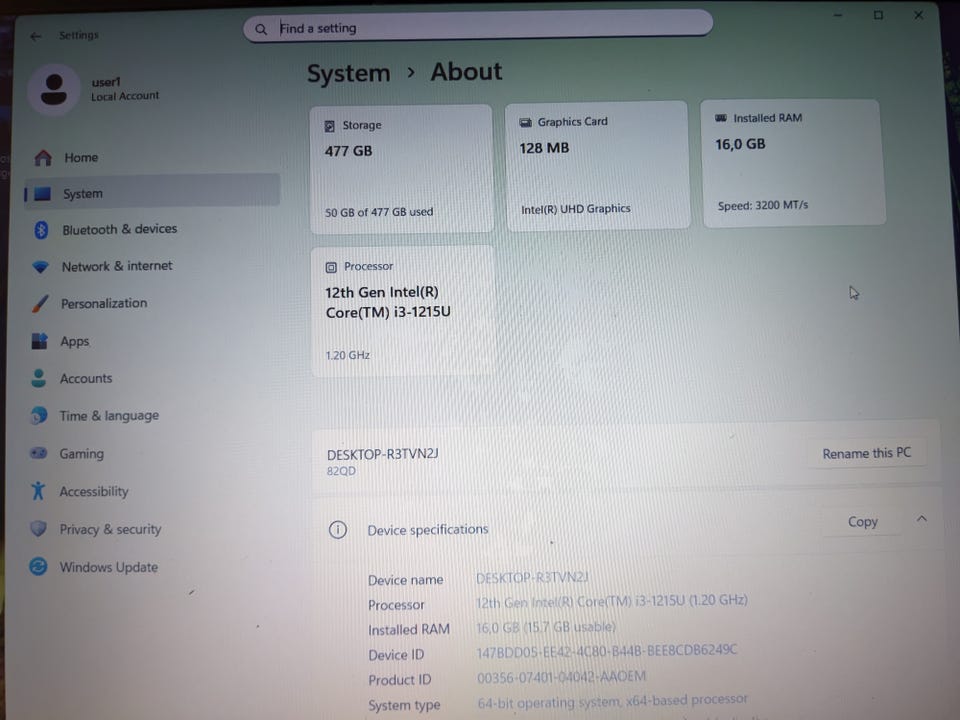960x720 pixels.
Task: Click the Product ID value
Action: click(x=561, y=677)
